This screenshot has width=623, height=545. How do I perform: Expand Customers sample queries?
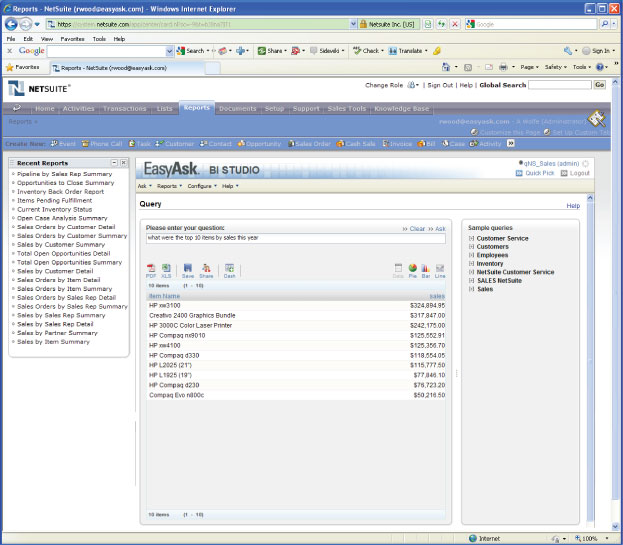click(x=471, y=247)
